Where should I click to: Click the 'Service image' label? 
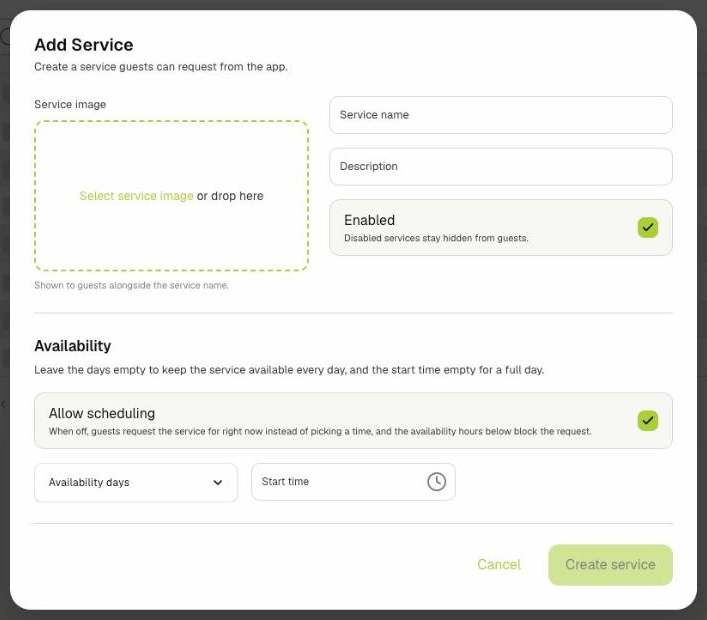(70, 104)
